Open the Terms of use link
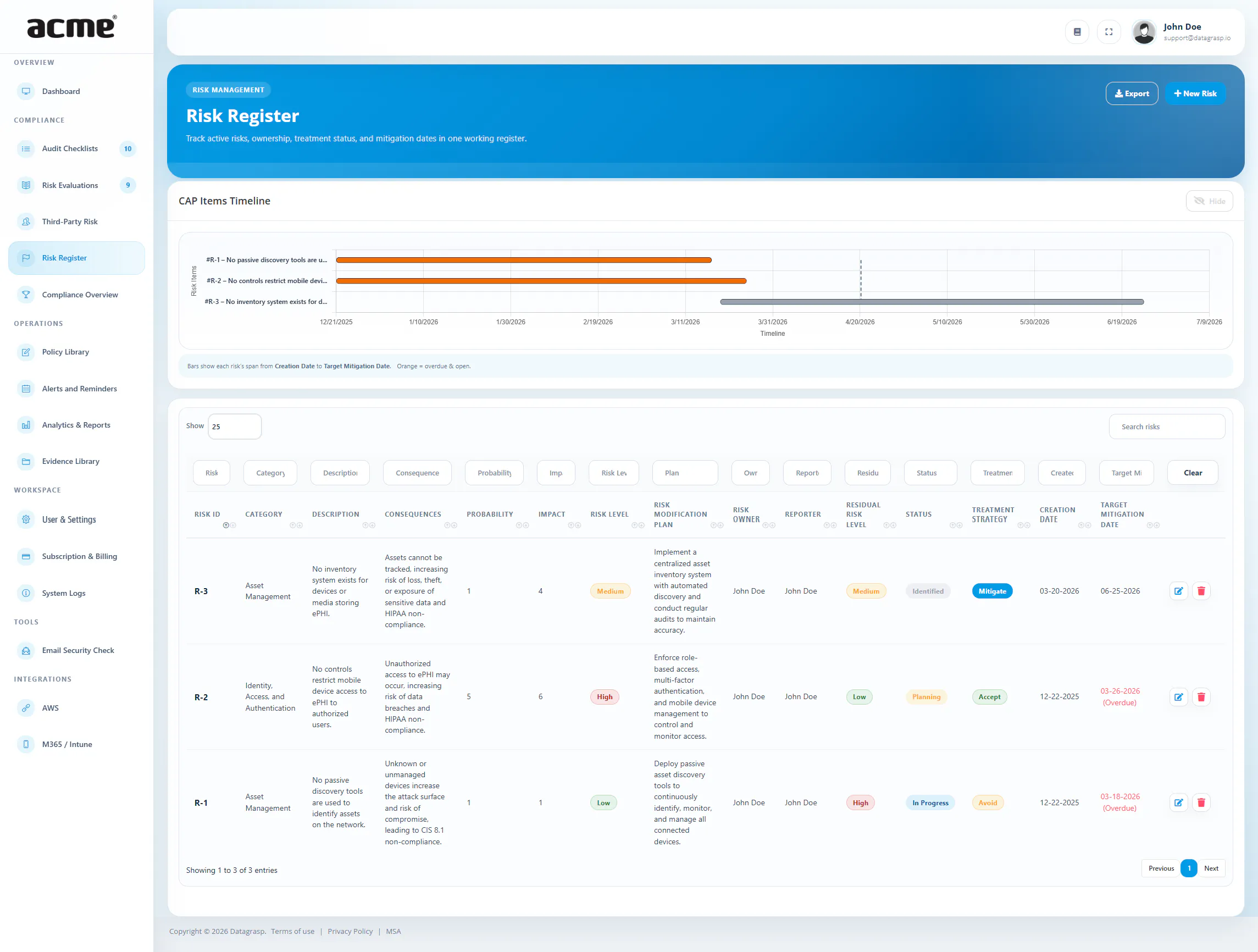 (x=292, y=931)
